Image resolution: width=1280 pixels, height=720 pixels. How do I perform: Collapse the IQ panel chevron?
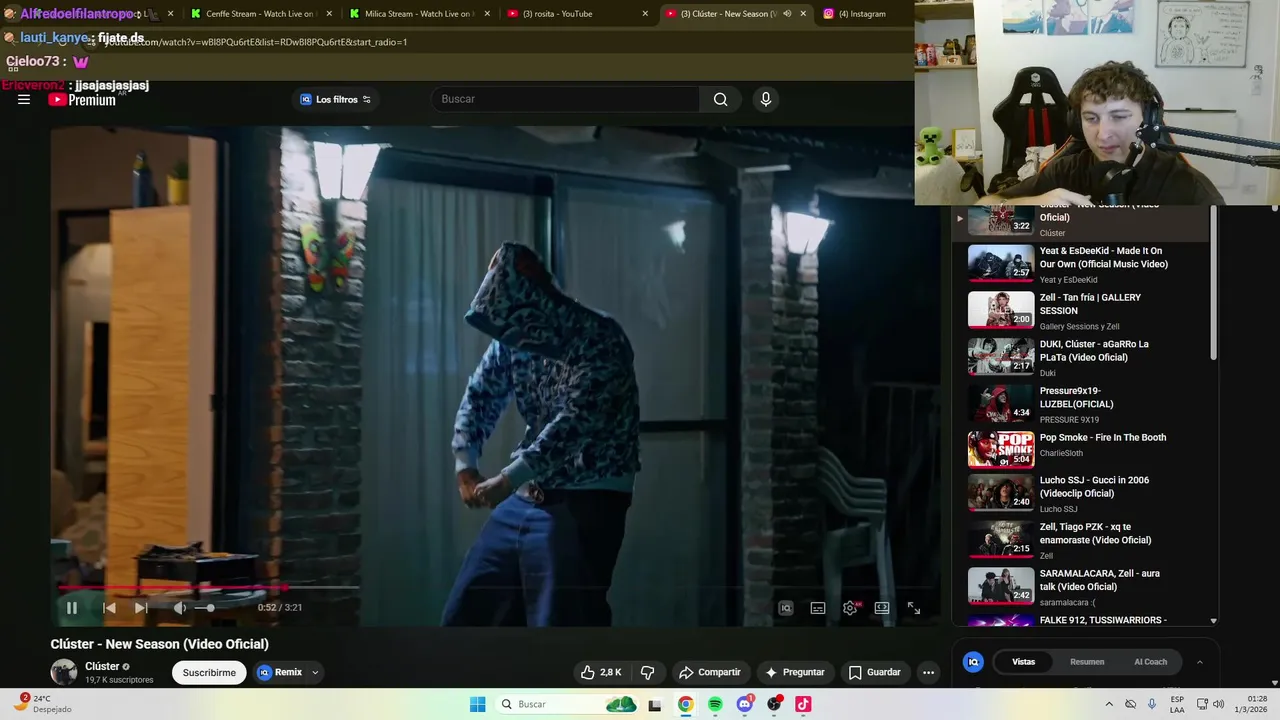coord(1199,662)
